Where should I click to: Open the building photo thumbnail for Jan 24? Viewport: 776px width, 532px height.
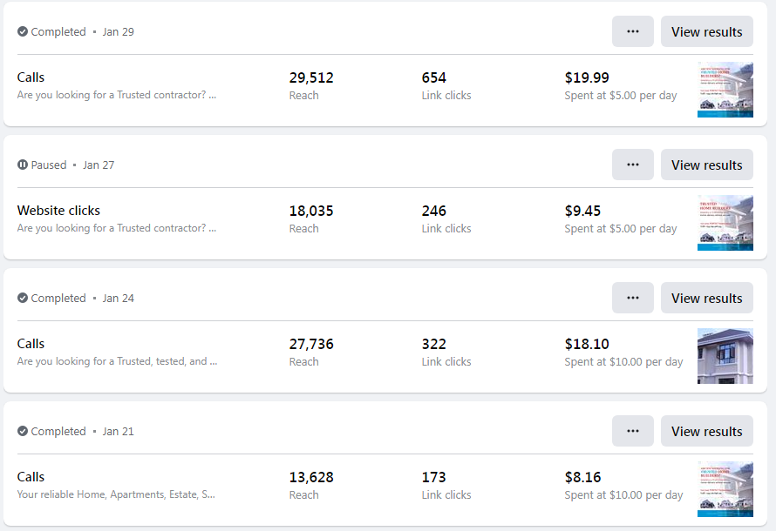[725, 356]
